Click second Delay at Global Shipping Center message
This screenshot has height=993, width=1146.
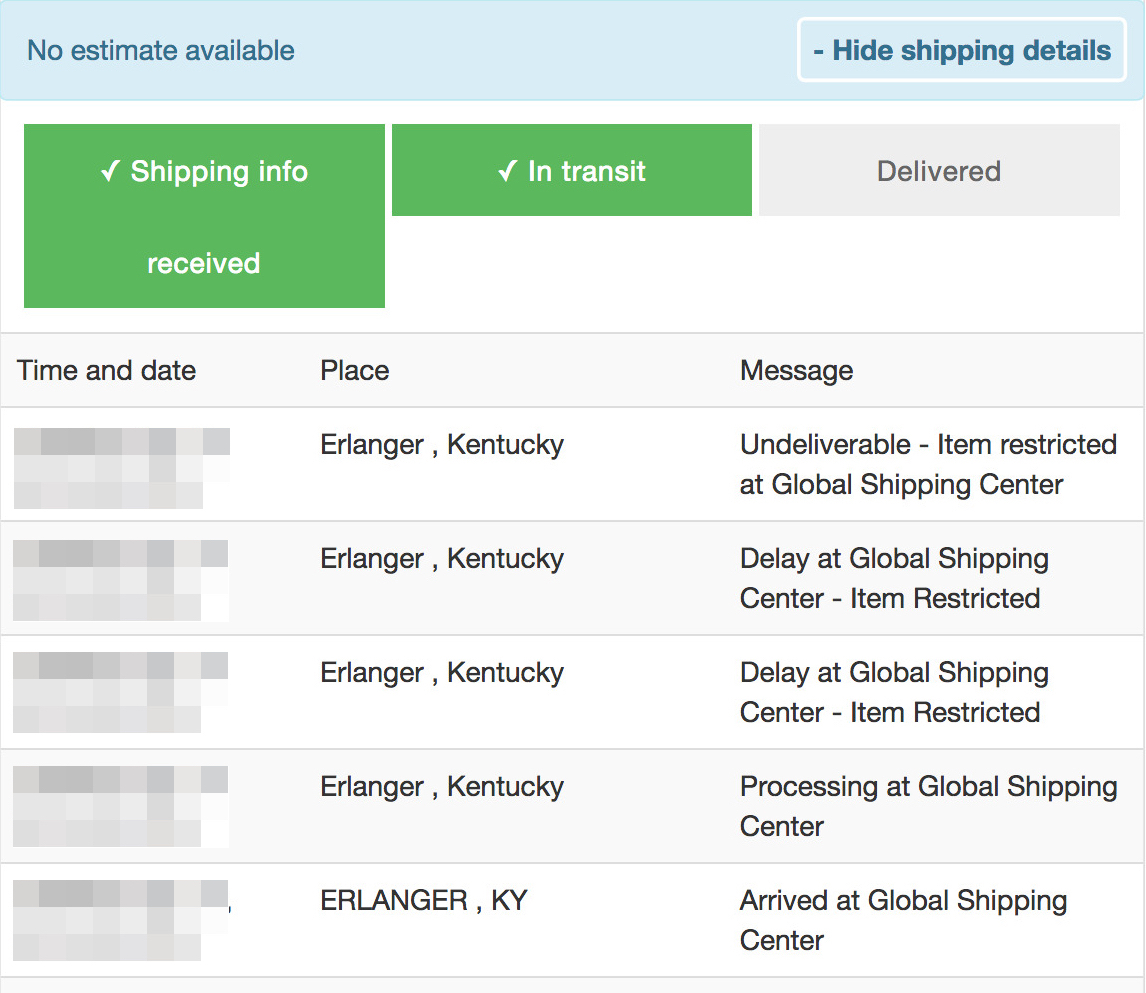[894, 692]
